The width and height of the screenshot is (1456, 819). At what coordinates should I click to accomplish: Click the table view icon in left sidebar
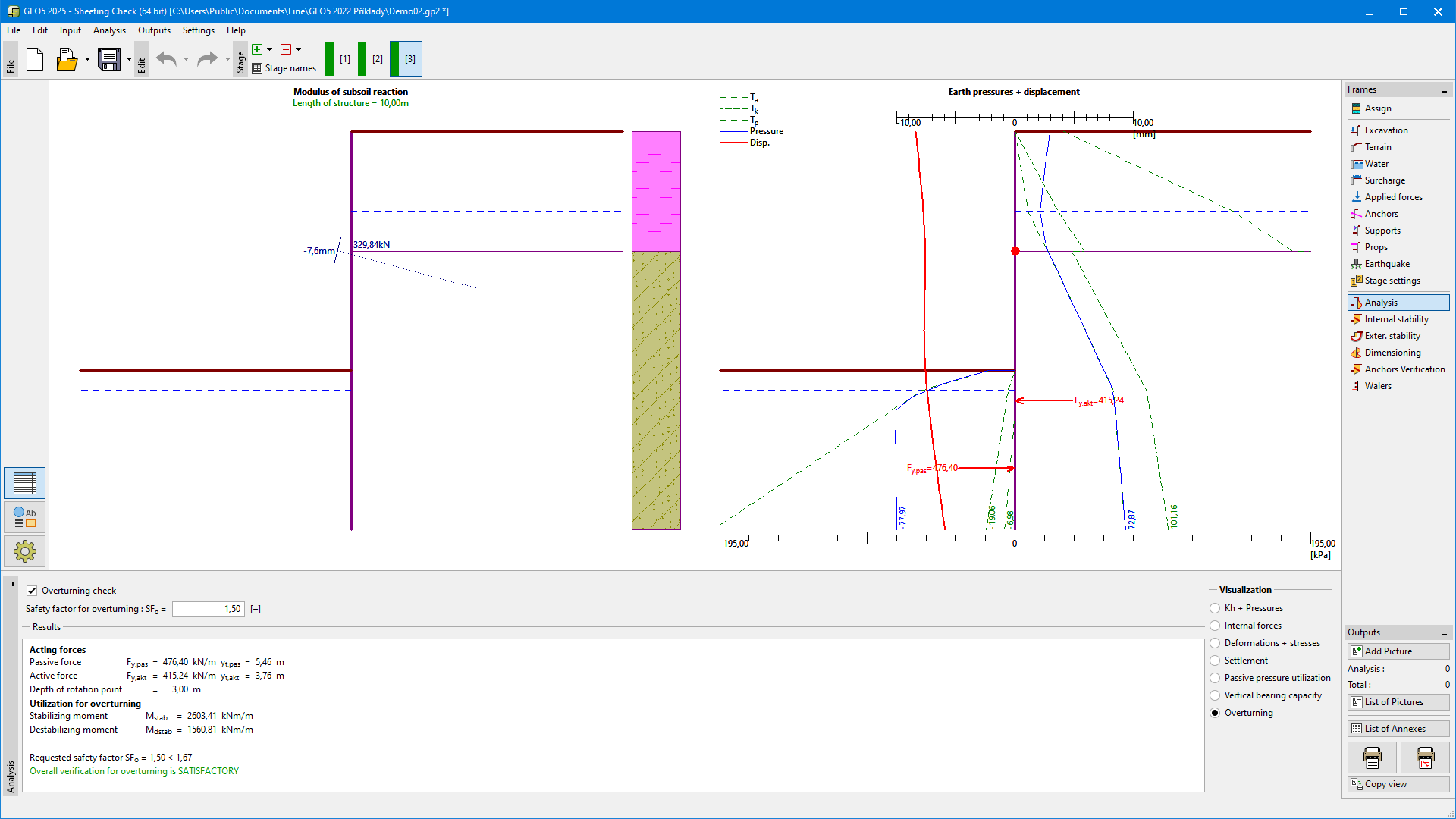24,483
